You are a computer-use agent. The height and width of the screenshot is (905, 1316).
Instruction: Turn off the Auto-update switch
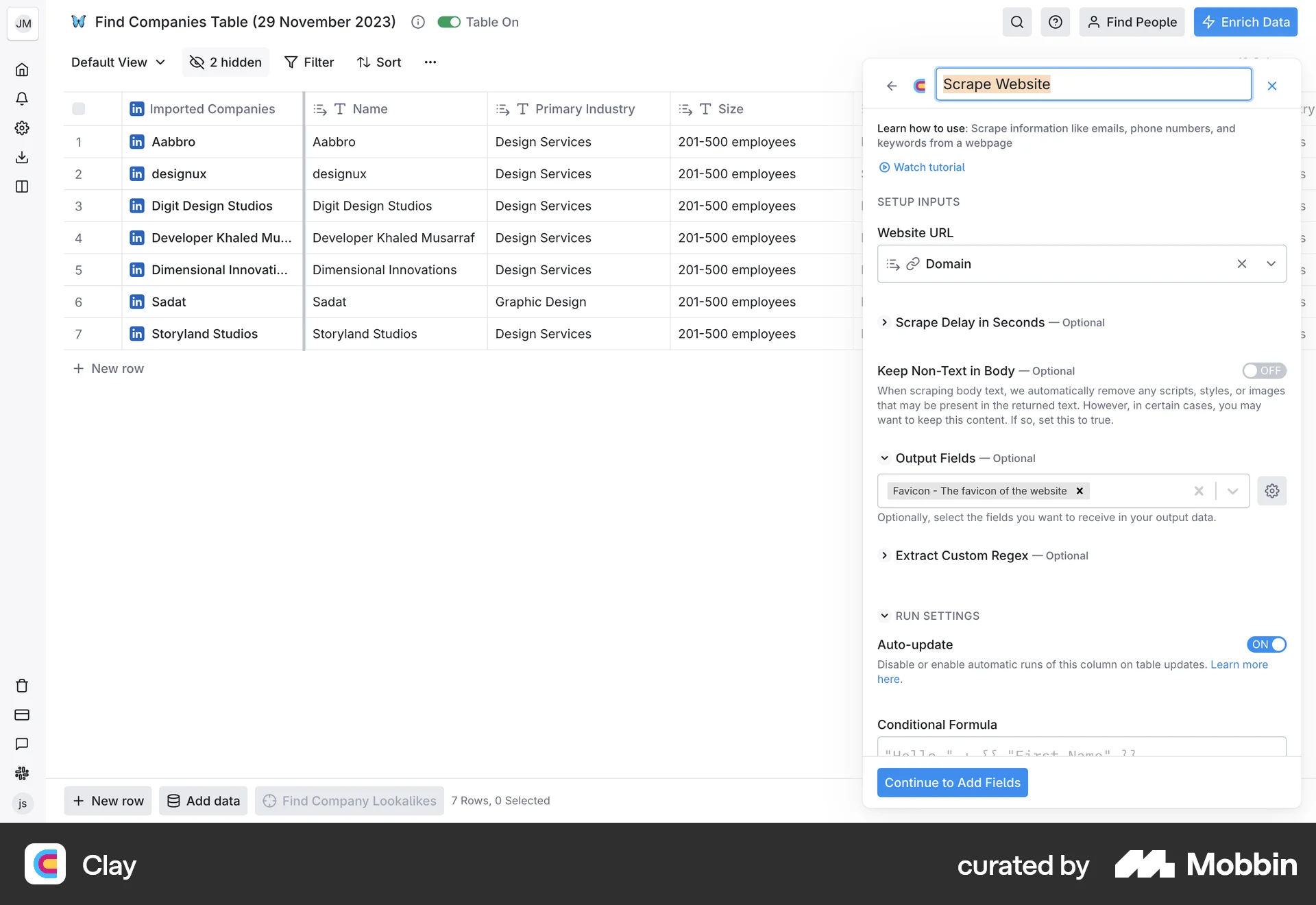click(x=1266, y=644)
